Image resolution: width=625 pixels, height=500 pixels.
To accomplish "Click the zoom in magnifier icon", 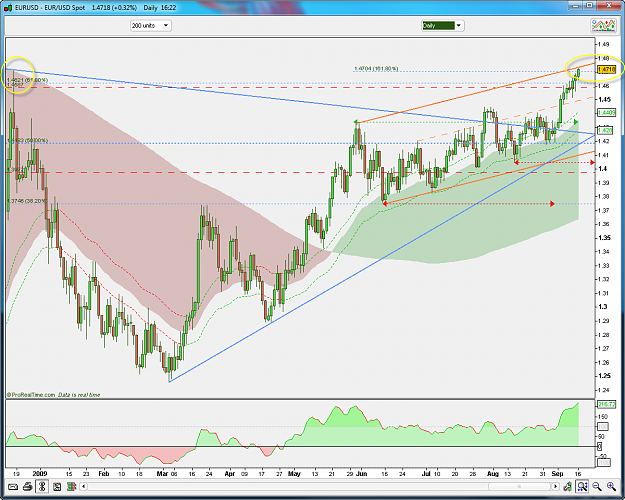I will click(611, 486).
